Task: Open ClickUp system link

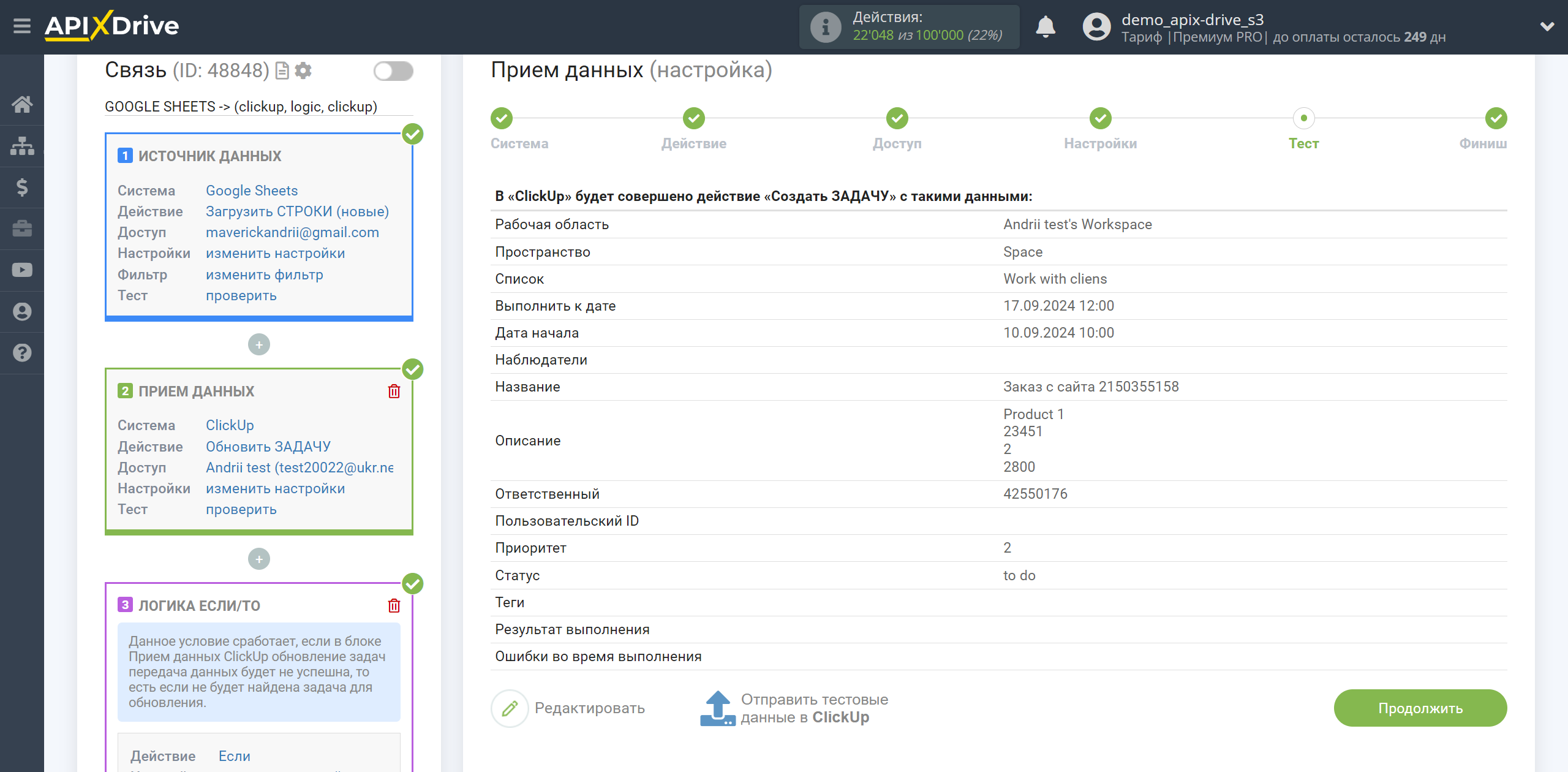Action: click(x=230, y=425)
